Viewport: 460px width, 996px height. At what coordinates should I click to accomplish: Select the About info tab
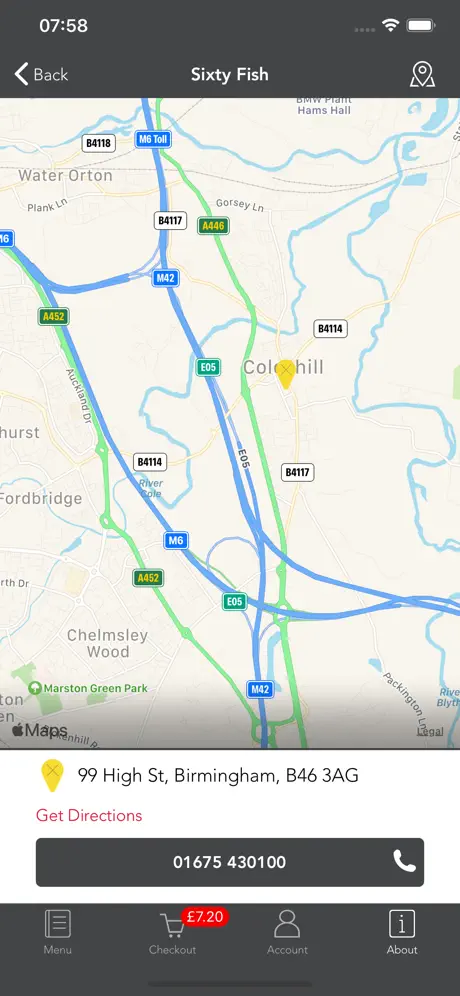pos(402,932)
